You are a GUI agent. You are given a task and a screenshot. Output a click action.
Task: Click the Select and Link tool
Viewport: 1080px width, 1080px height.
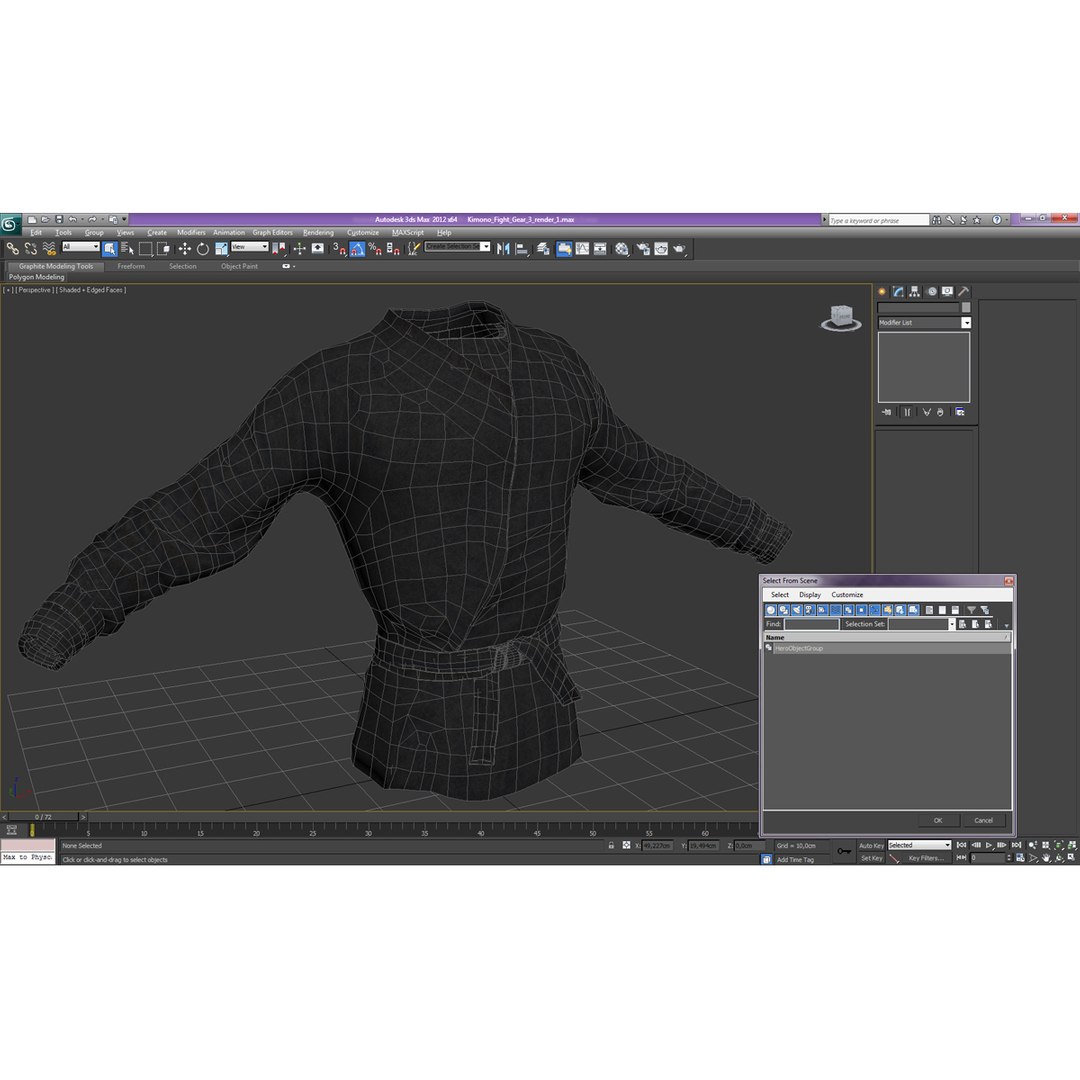[12, 249]
